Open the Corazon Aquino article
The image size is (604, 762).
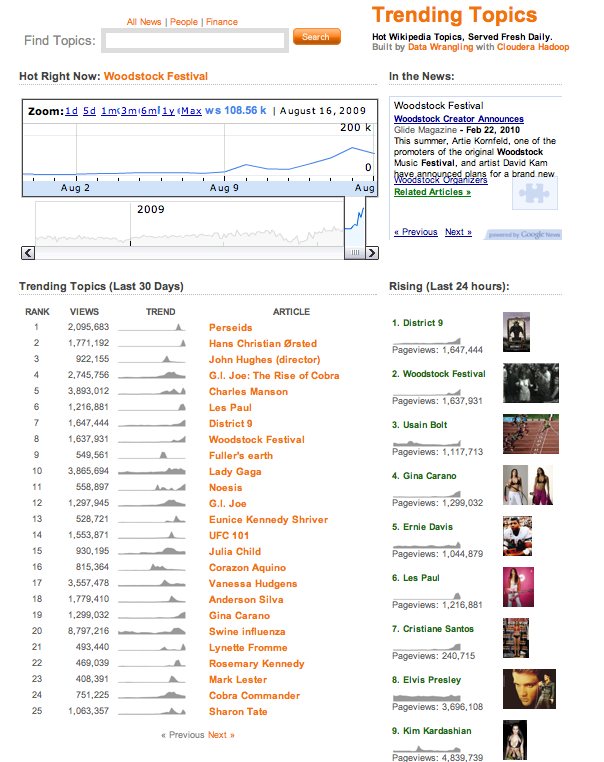tap(247, 568)
